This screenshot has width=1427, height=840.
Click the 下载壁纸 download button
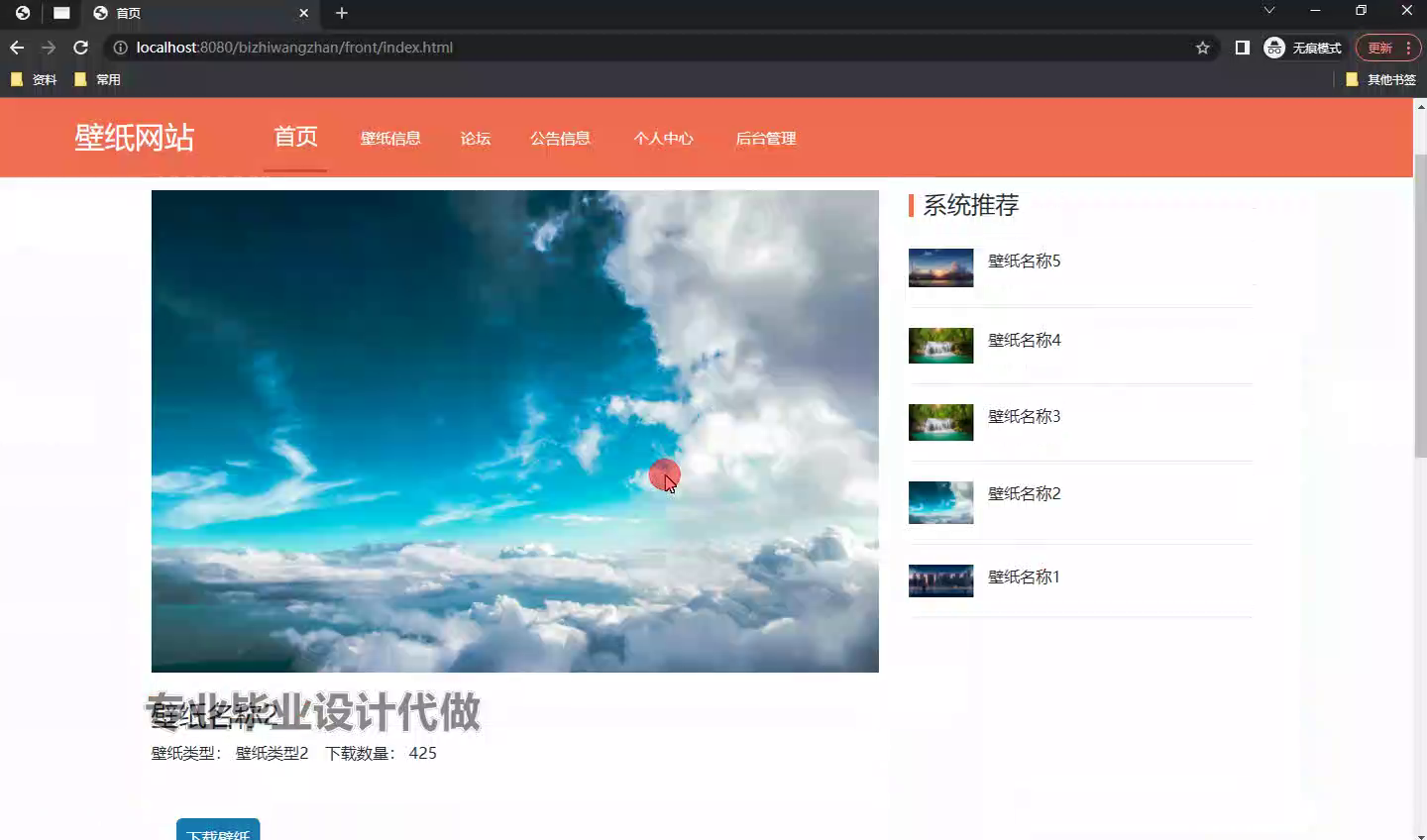[x=218, y=830]
